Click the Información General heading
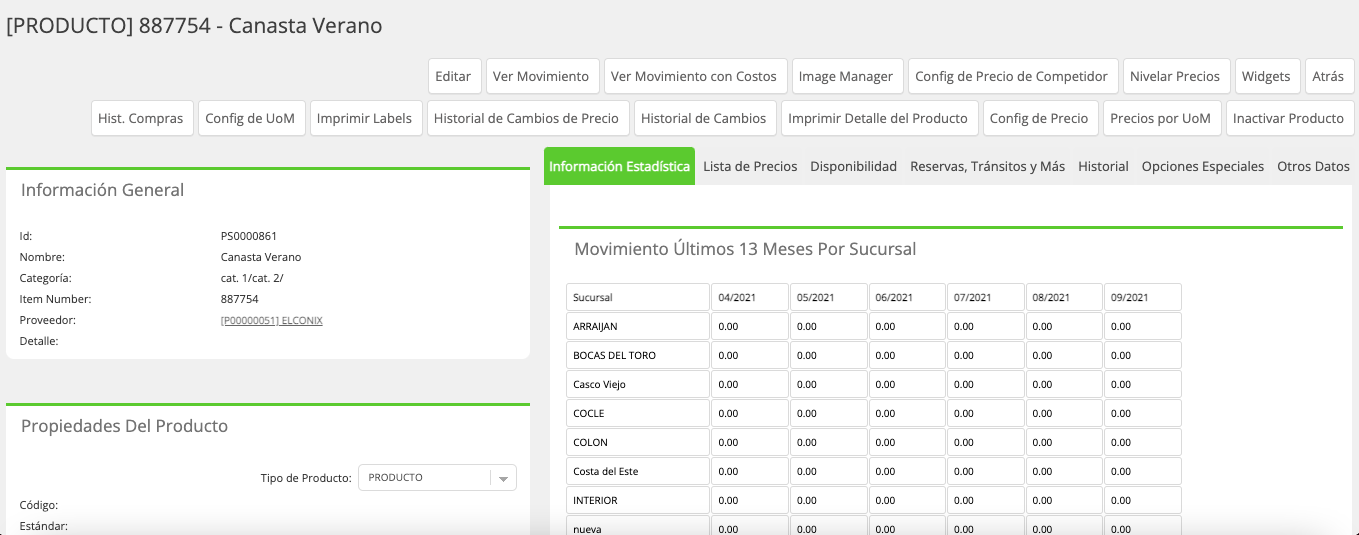Image resolution: width=1359 pixels, height=535 pixels. (102, 190)
